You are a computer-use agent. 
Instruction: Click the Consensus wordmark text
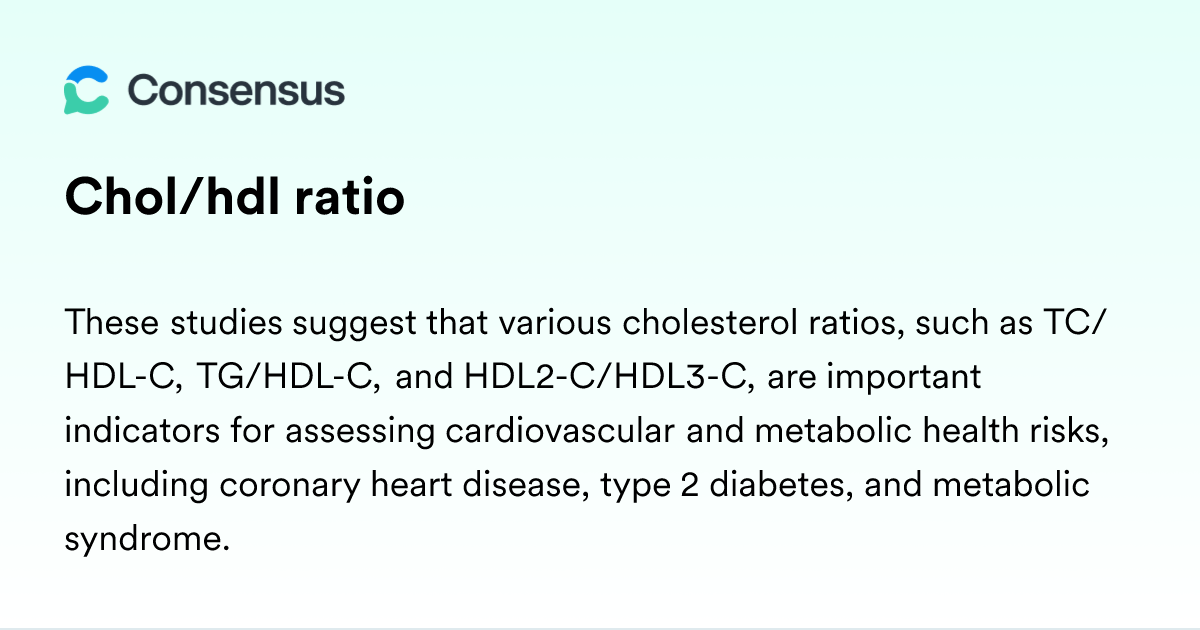236,91
